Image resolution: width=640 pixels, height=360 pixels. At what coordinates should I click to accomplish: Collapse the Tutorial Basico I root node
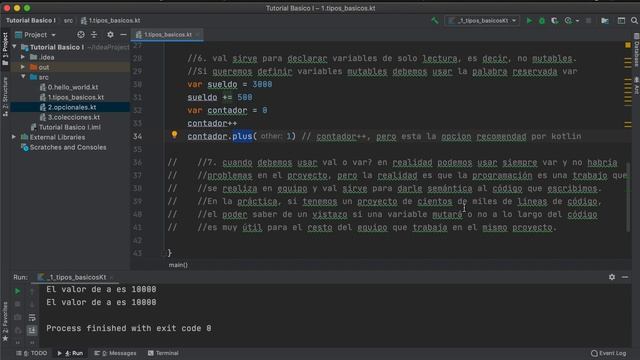[15, 47]
